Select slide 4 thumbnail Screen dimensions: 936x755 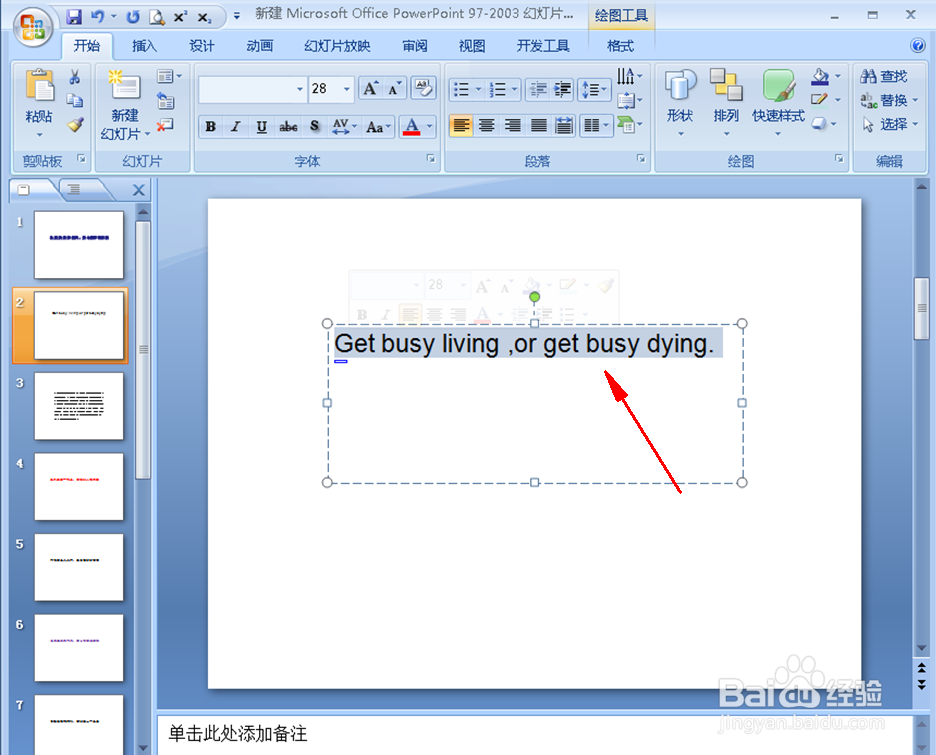[x=79, y=486]
